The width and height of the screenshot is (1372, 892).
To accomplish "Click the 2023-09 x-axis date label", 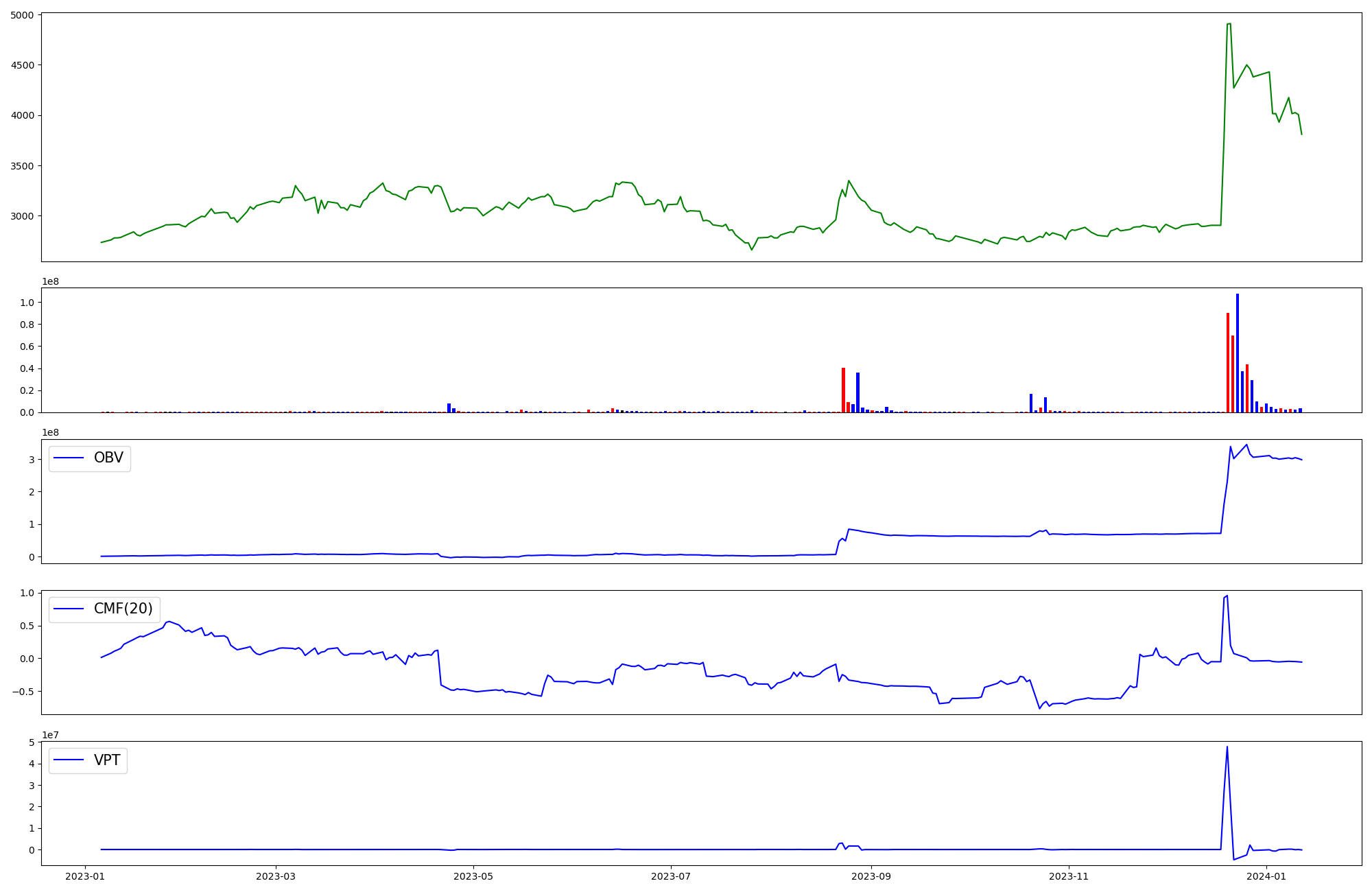I will tap(871, 876).
